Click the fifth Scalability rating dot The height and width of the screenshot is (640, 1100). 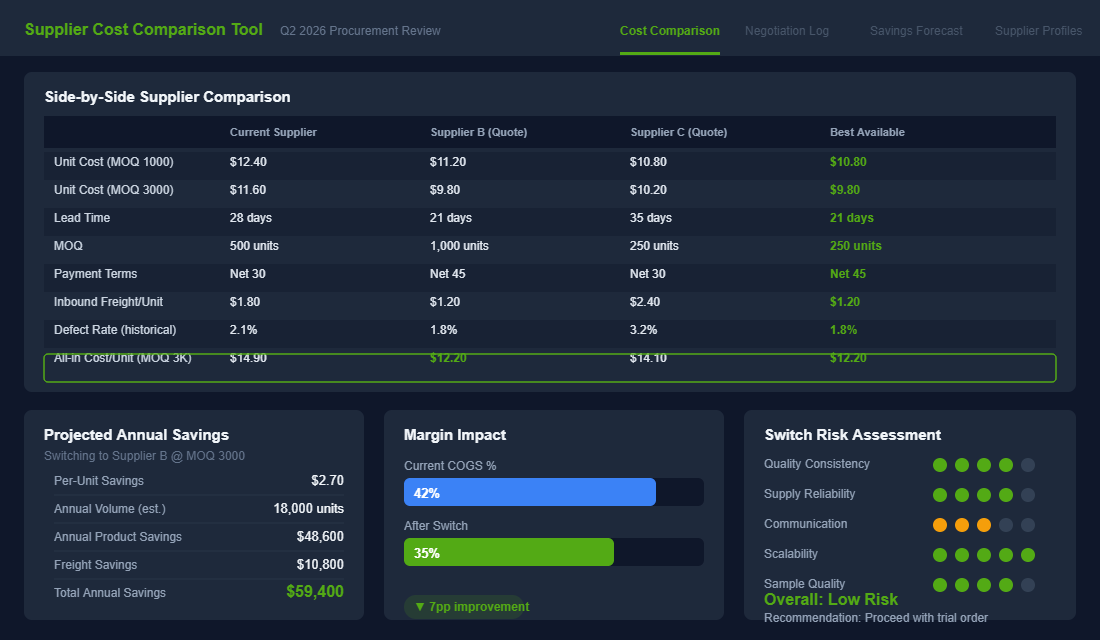(x=1028, y=554)
